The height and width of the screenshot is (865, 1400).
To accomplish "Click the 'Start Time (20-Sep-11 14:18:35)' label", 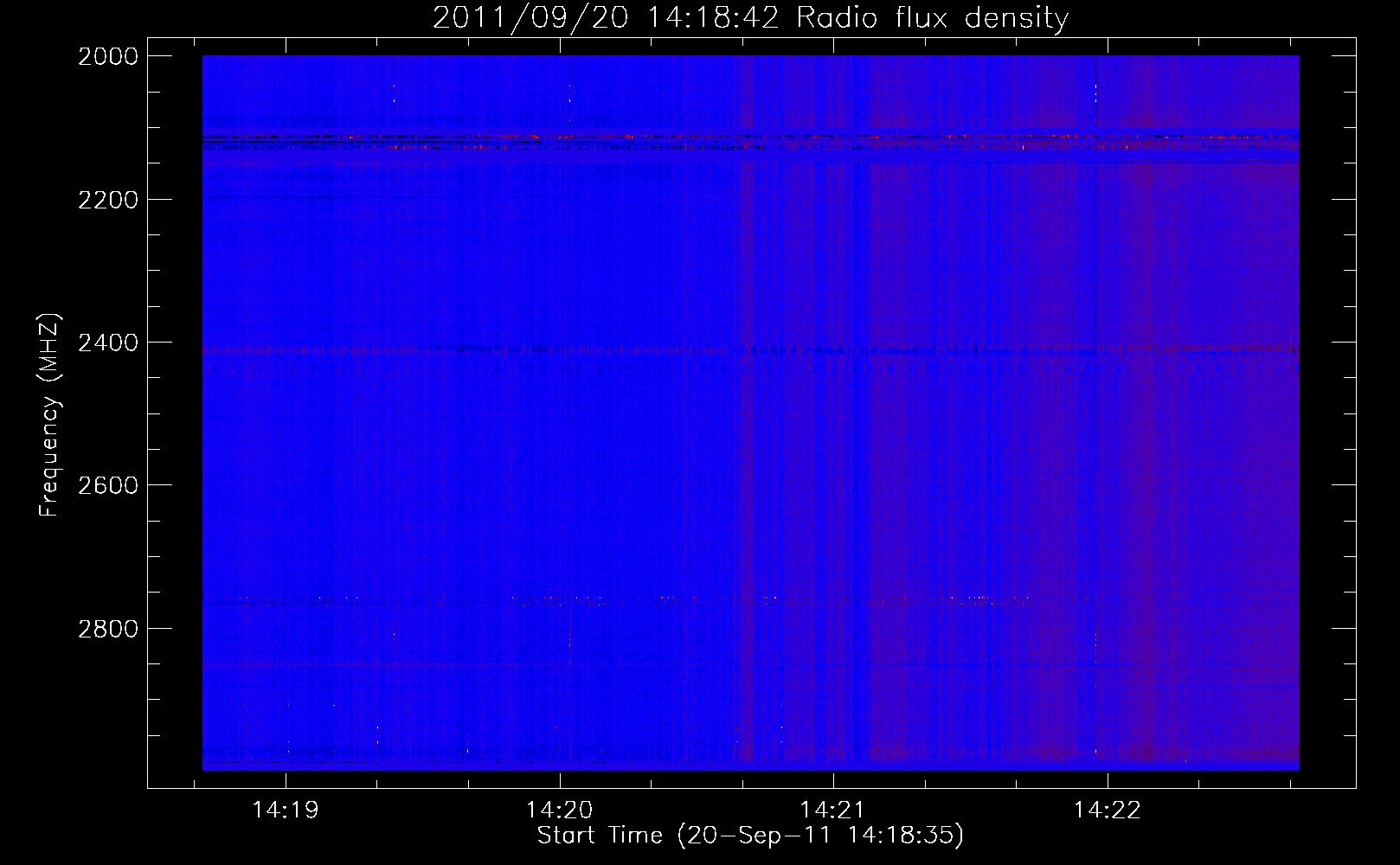I will point(750,836).
